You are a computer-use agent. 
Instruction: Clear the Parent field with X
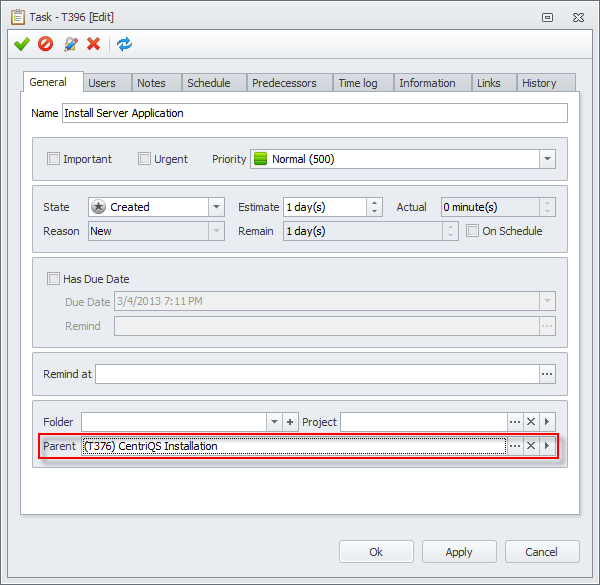point(531,446)
